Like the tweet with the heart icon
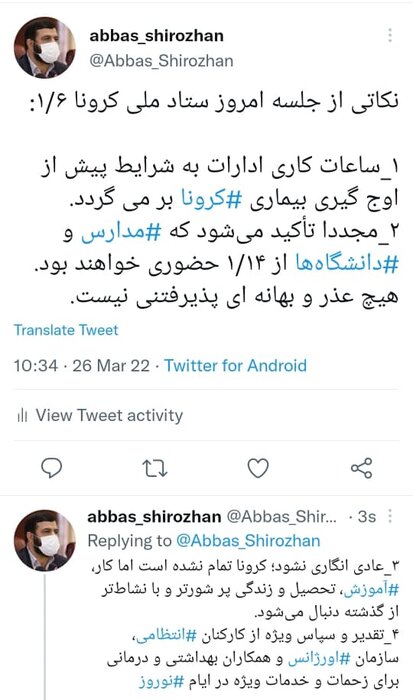 point(258,468)
